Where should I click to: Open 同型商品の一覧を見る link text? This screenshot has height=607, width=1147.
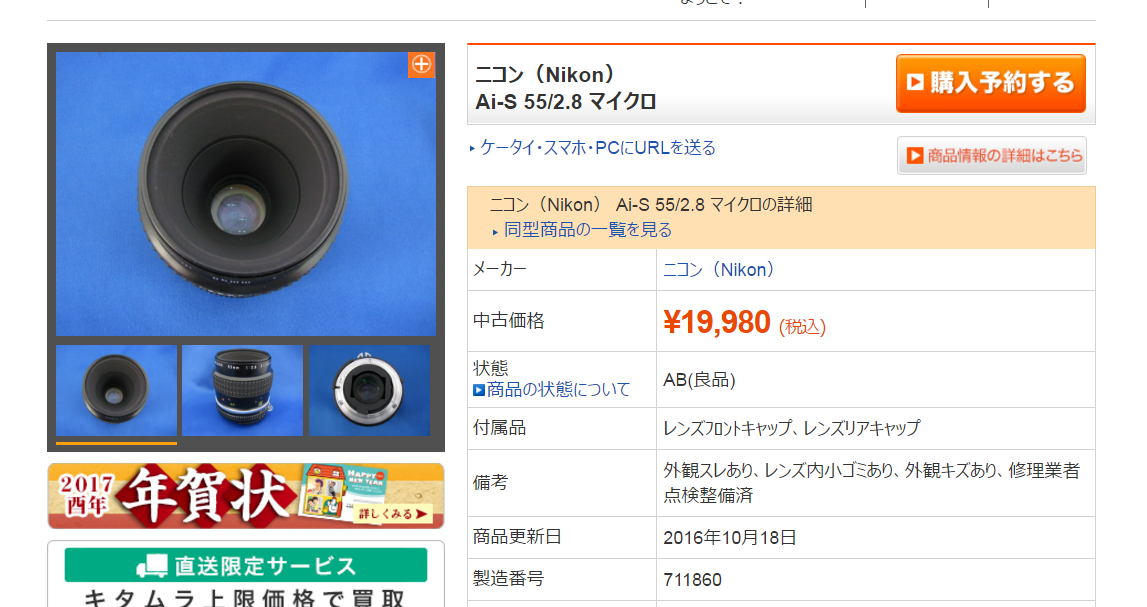(588, 230)
